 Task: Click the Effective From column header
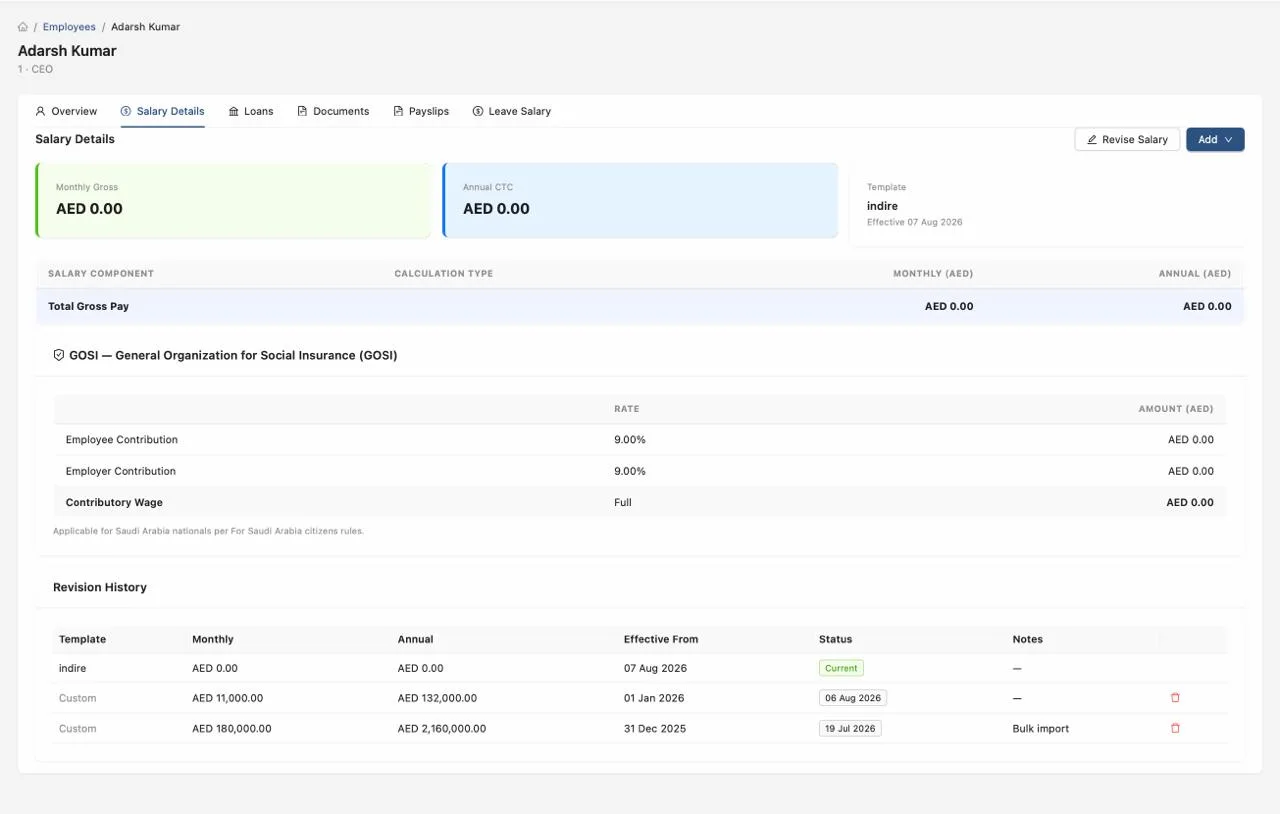click(x=661, y=639)
